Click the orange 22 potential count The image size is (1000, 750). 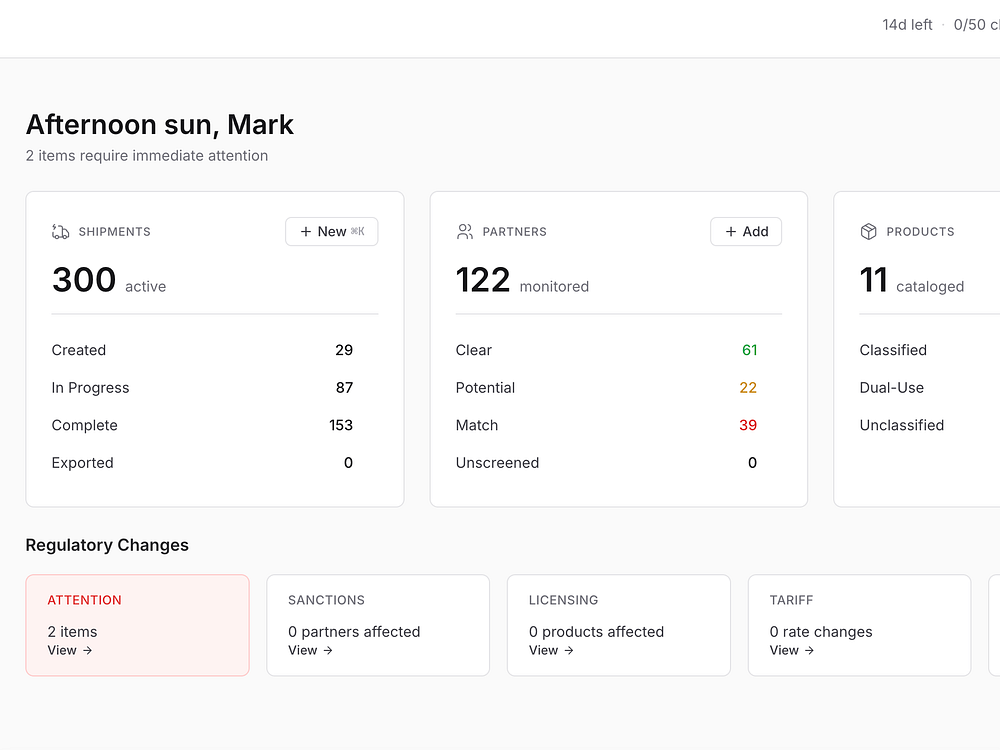(748, 388)
